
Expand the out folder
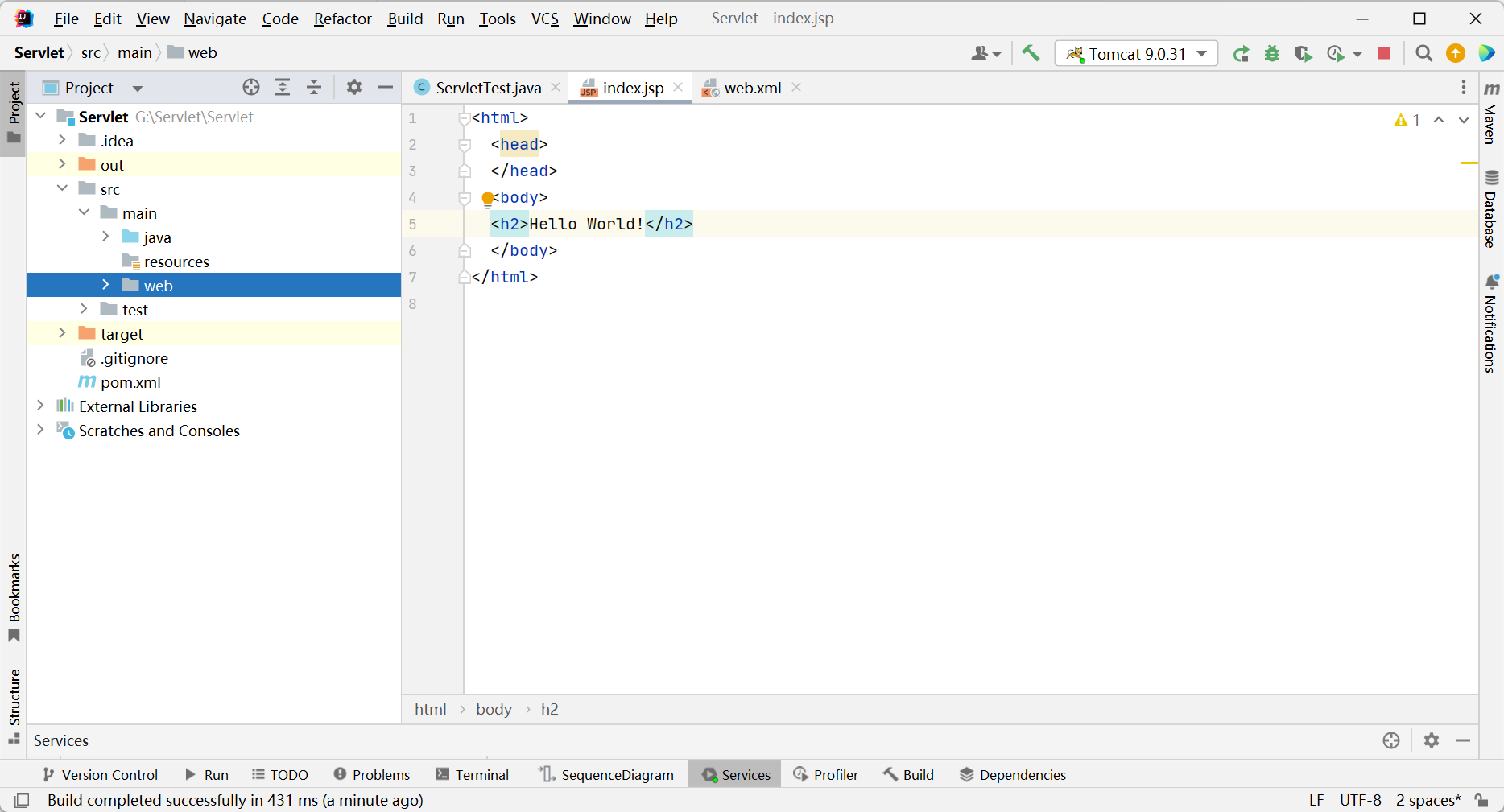click(x=62, y=165)
